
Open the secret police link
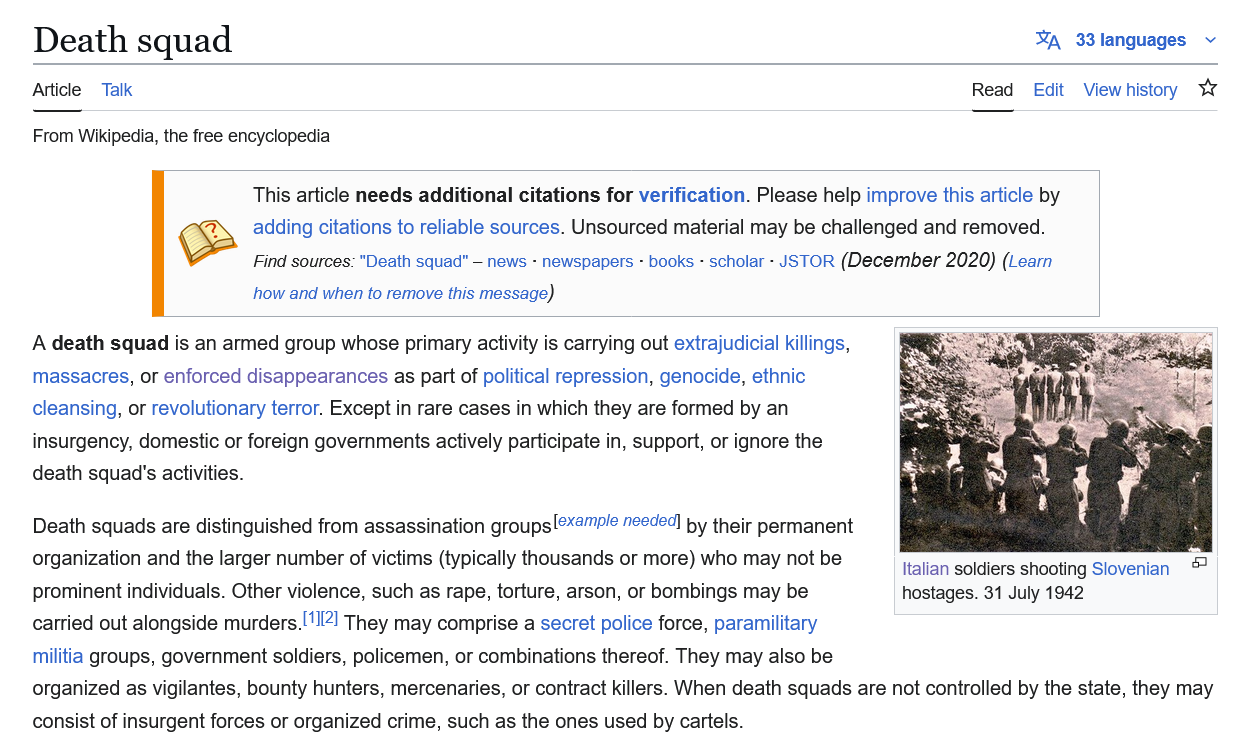pyautogui.click(x=596, y=623)
